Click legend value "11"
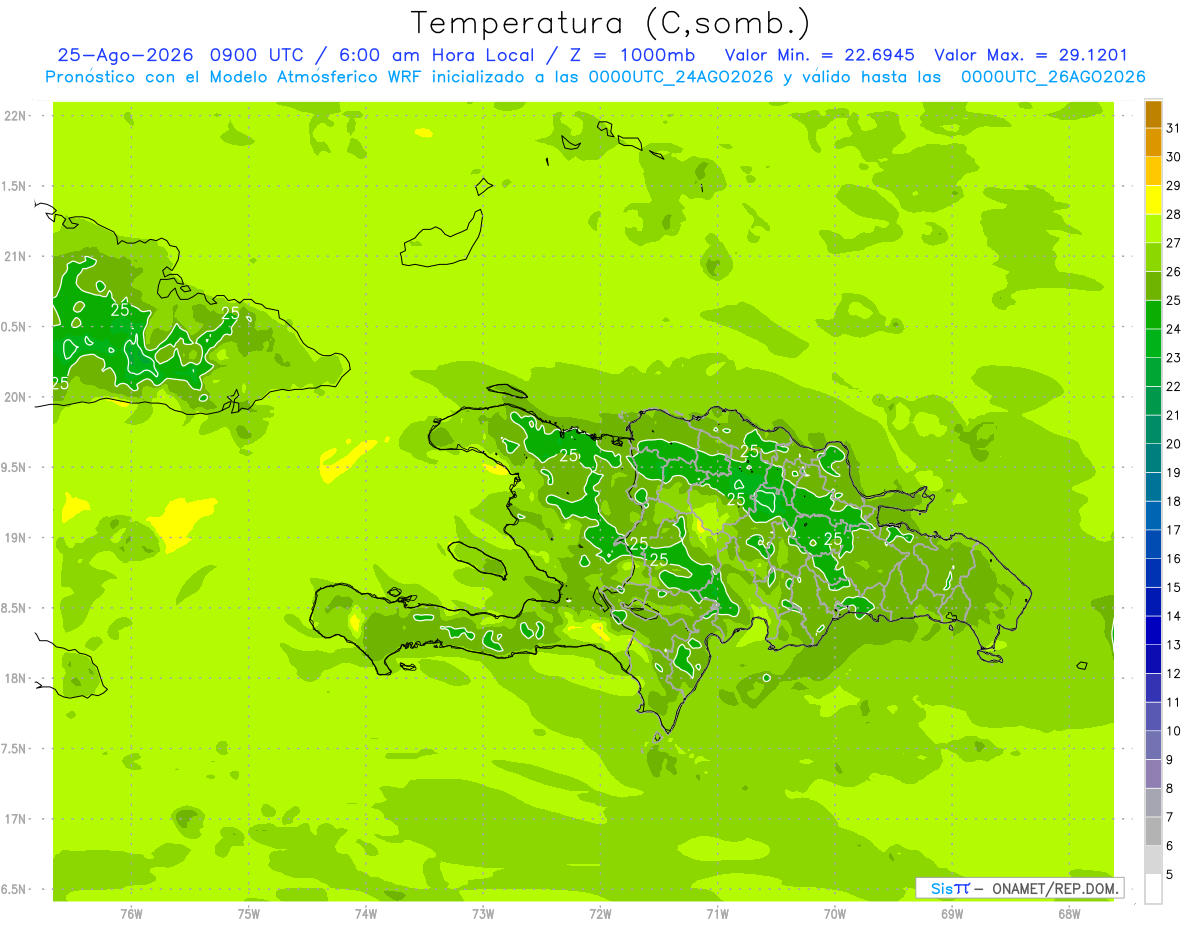Screen dimensions: 1200x927 (x=1174, y=702)
